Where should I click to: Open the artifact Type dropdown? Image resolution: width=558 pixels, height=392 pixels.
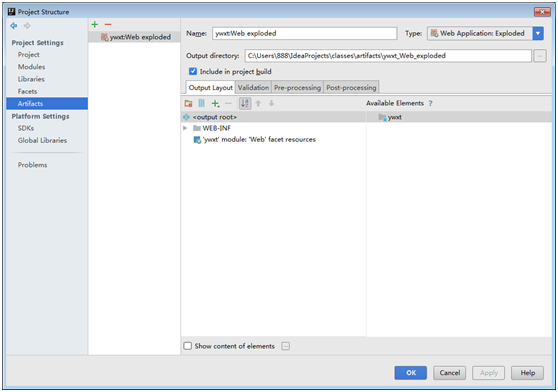(x=538, y=33)
